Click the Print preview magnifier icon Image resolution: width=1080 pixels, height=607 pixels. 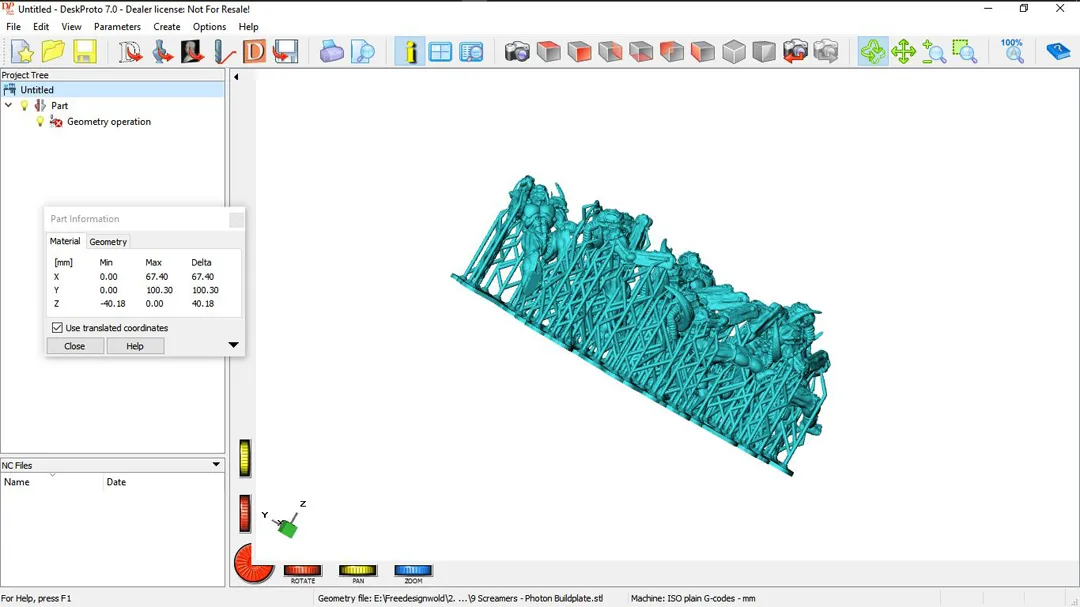[x=363, y=52]
